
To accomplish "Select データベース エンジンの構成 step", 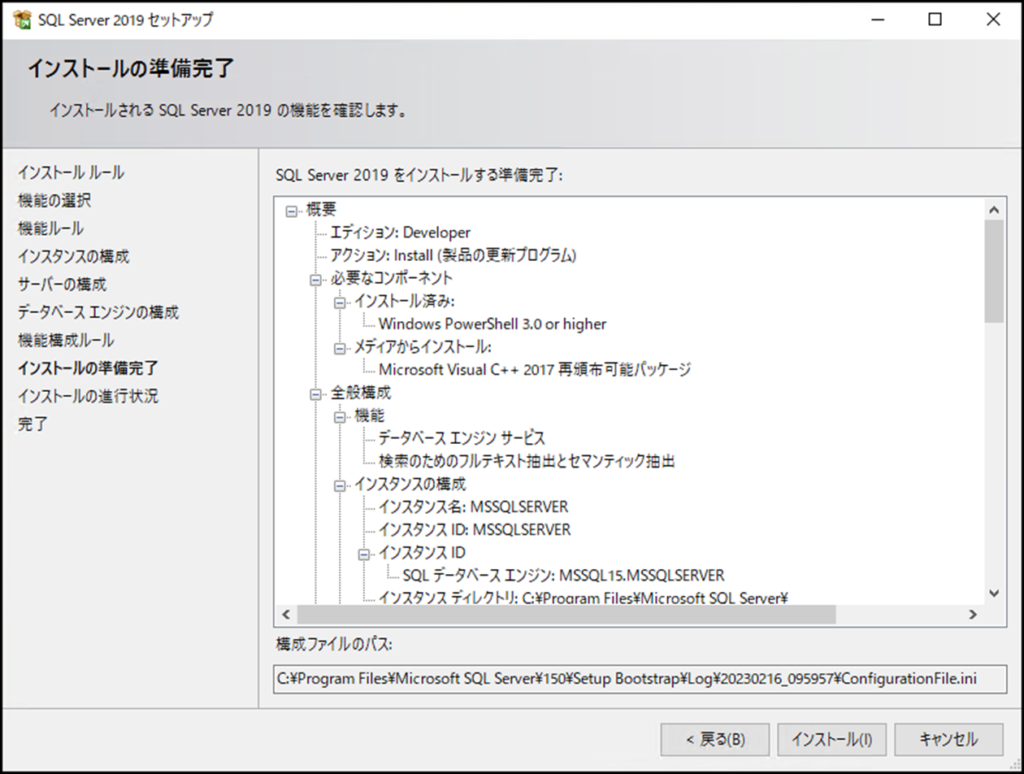I will click(98, 312).
